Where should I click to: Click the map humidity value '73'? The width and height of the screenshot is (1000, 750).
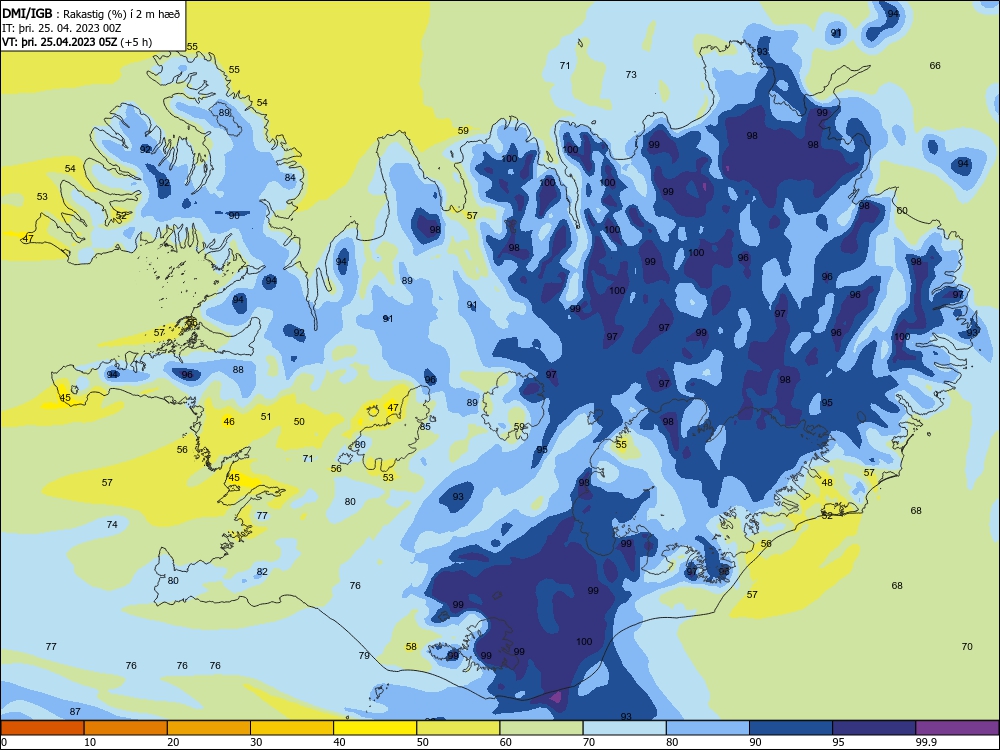tap(631, 75)
